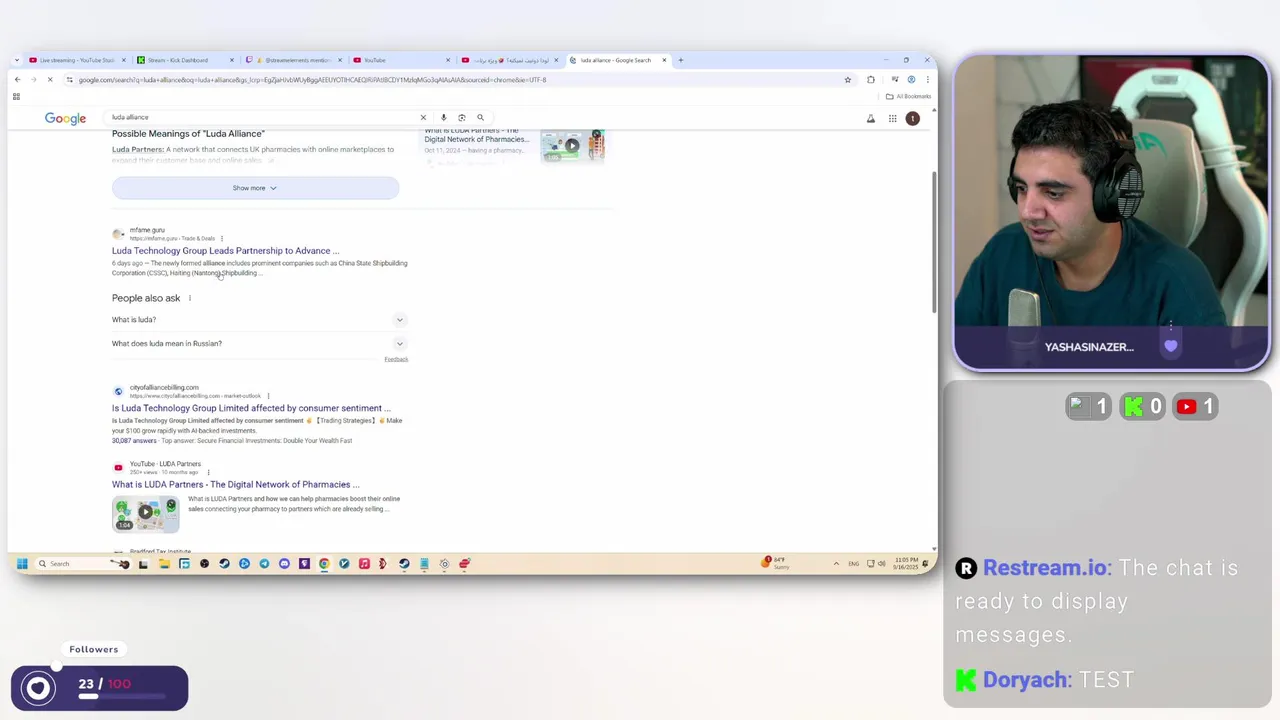Click the taskbar Search box

pos(82,564)
